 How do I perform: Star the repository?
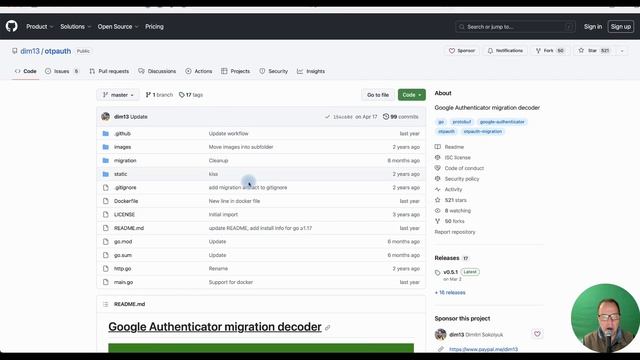[594, 51]
